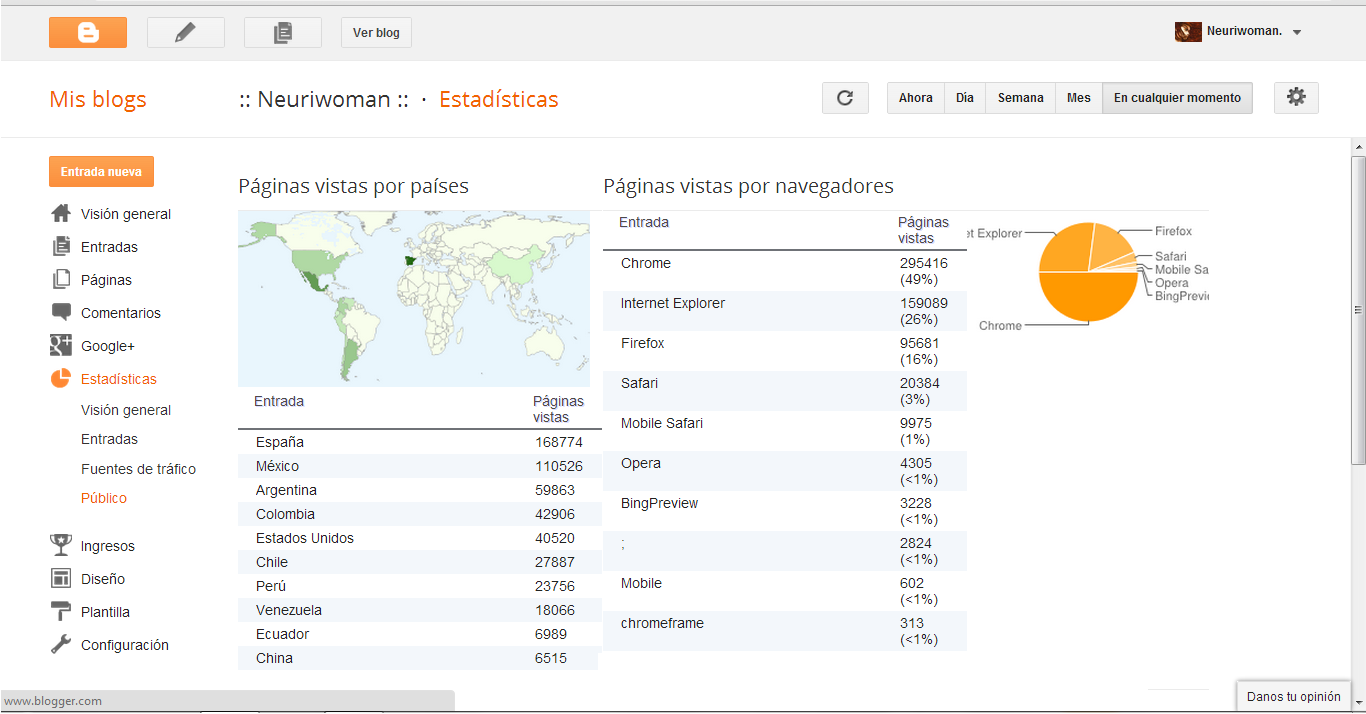Click the Firefox browser row

click(785, 351)
